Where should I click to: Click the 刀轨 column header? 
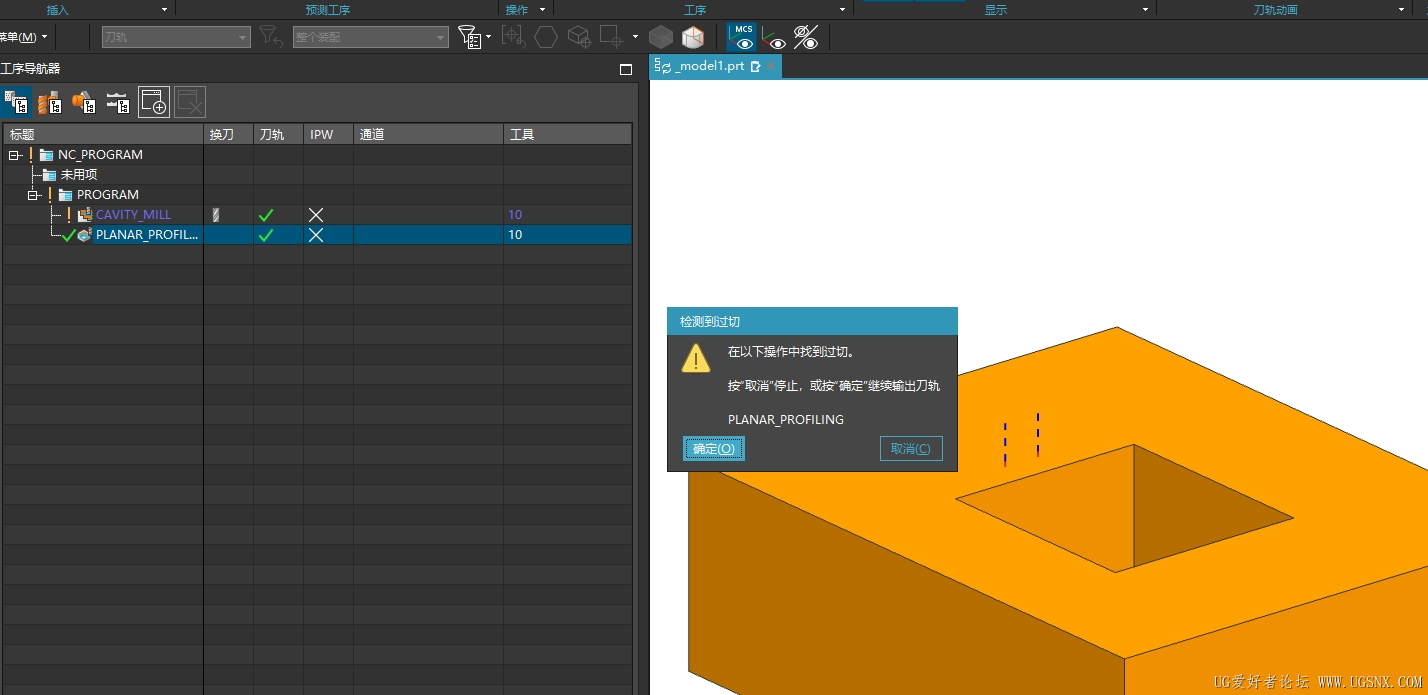pyautogui.click(x=278, y=134)
